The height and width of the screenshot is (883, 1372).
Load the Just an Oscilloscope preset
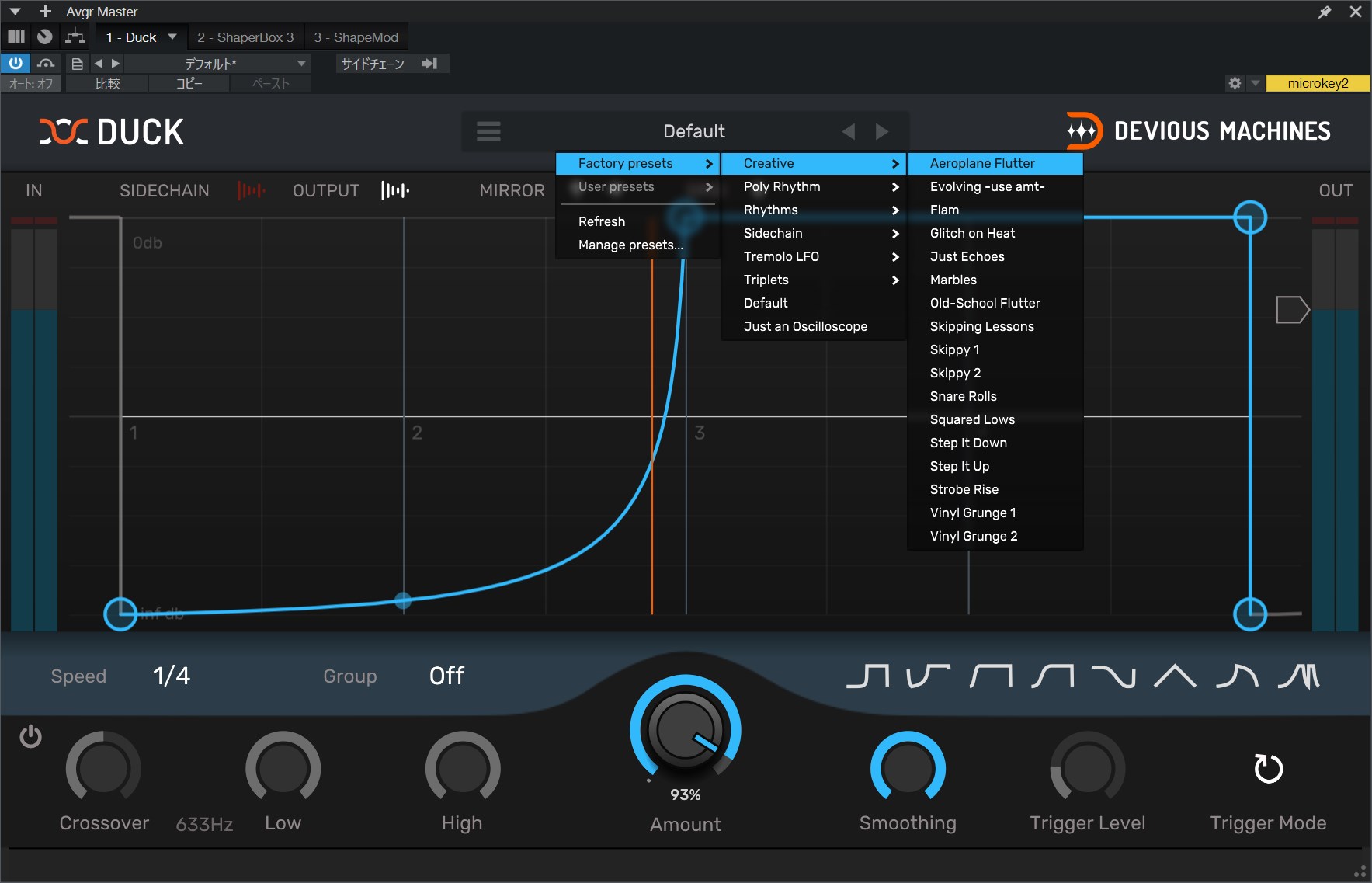coord(814,326)
